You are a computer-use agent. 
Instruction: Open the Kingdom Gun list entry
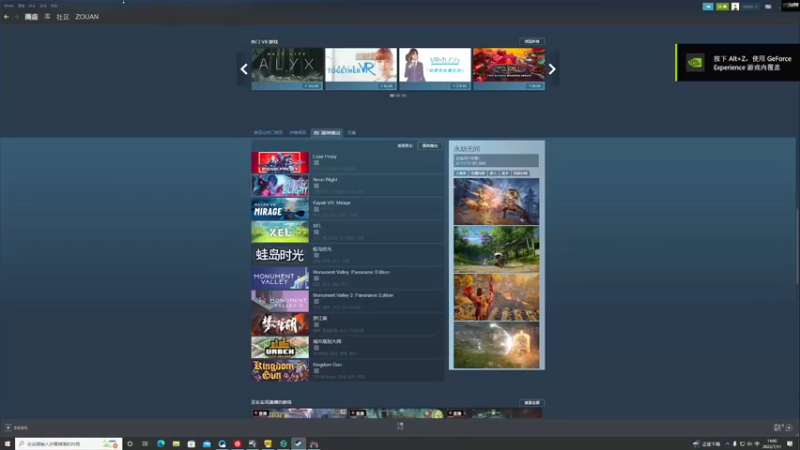[347, 371]
